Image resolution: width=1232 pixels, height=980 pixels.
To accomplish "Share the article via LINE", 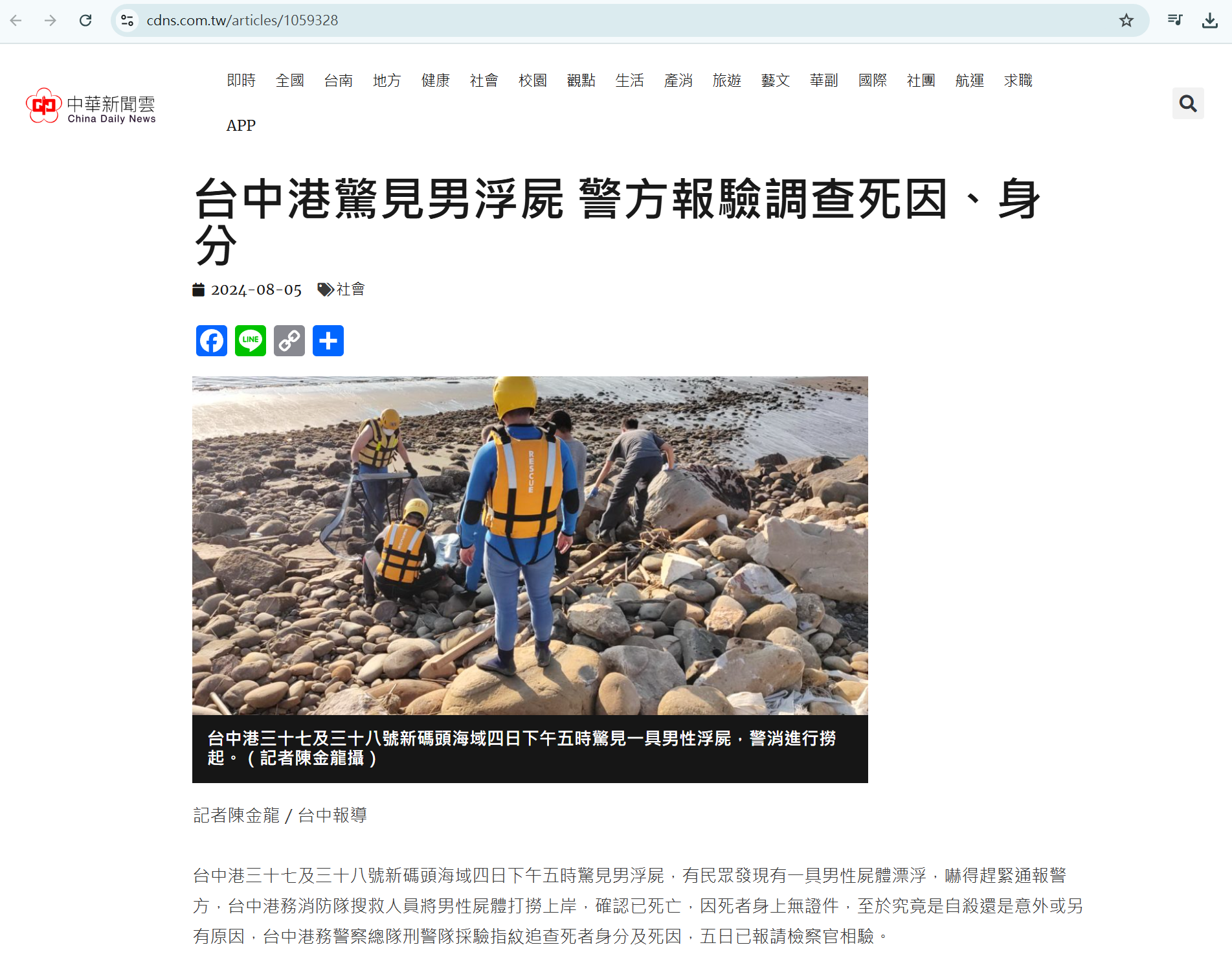I will click(251, 341).
